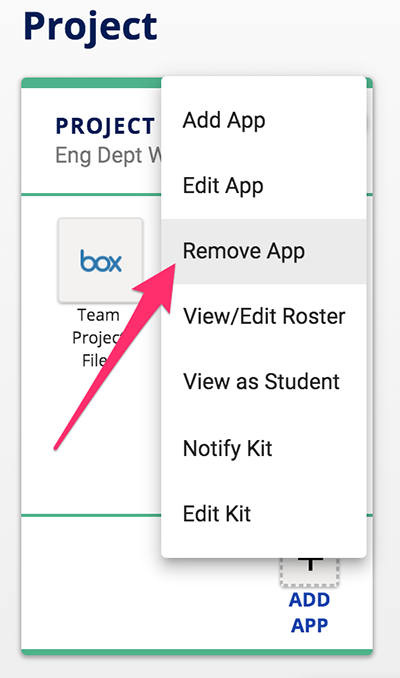Click the Team Project Files label
Screen dimensions: 400x678
coord(97,337)
